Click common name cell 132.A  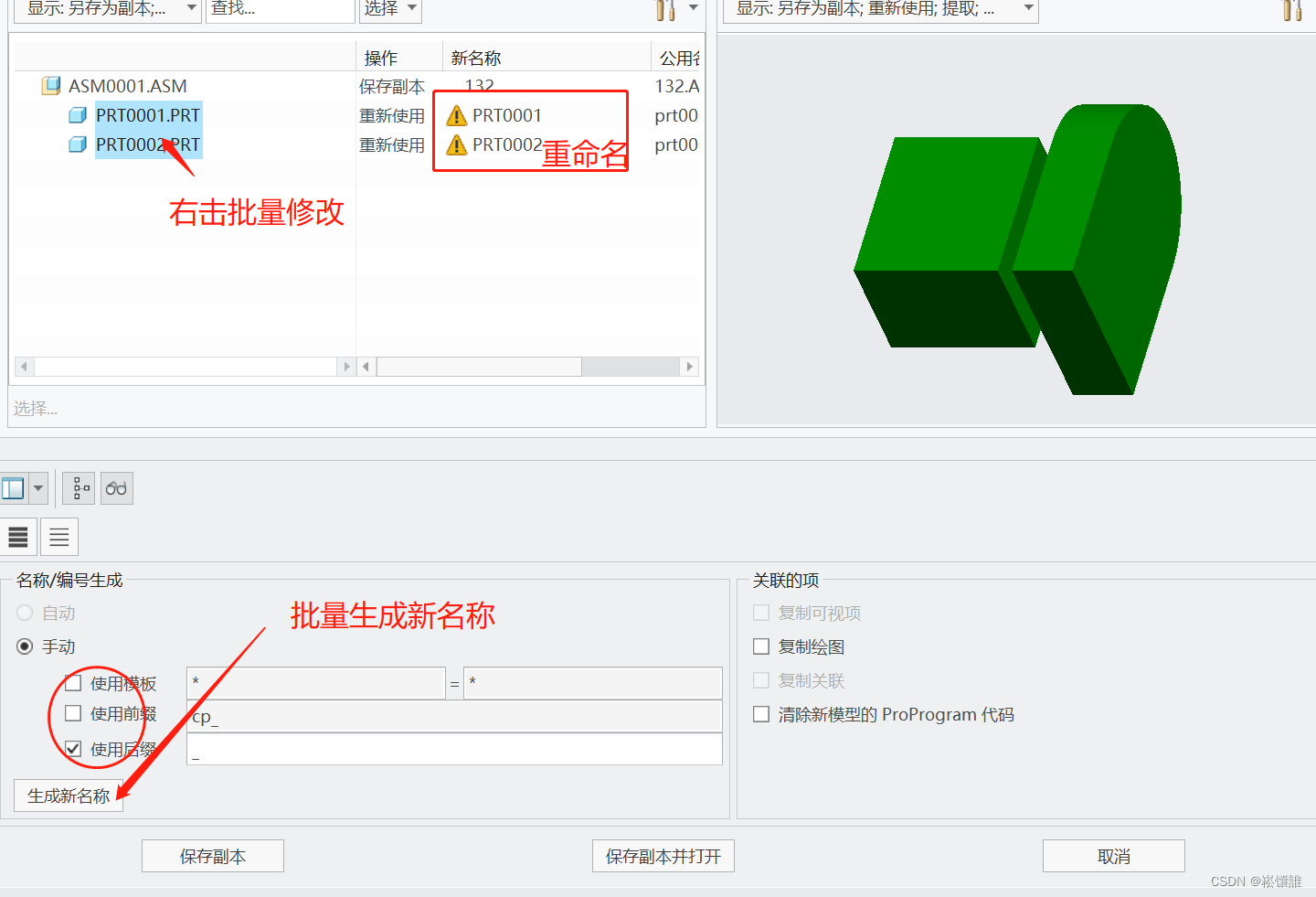point(677,86)
